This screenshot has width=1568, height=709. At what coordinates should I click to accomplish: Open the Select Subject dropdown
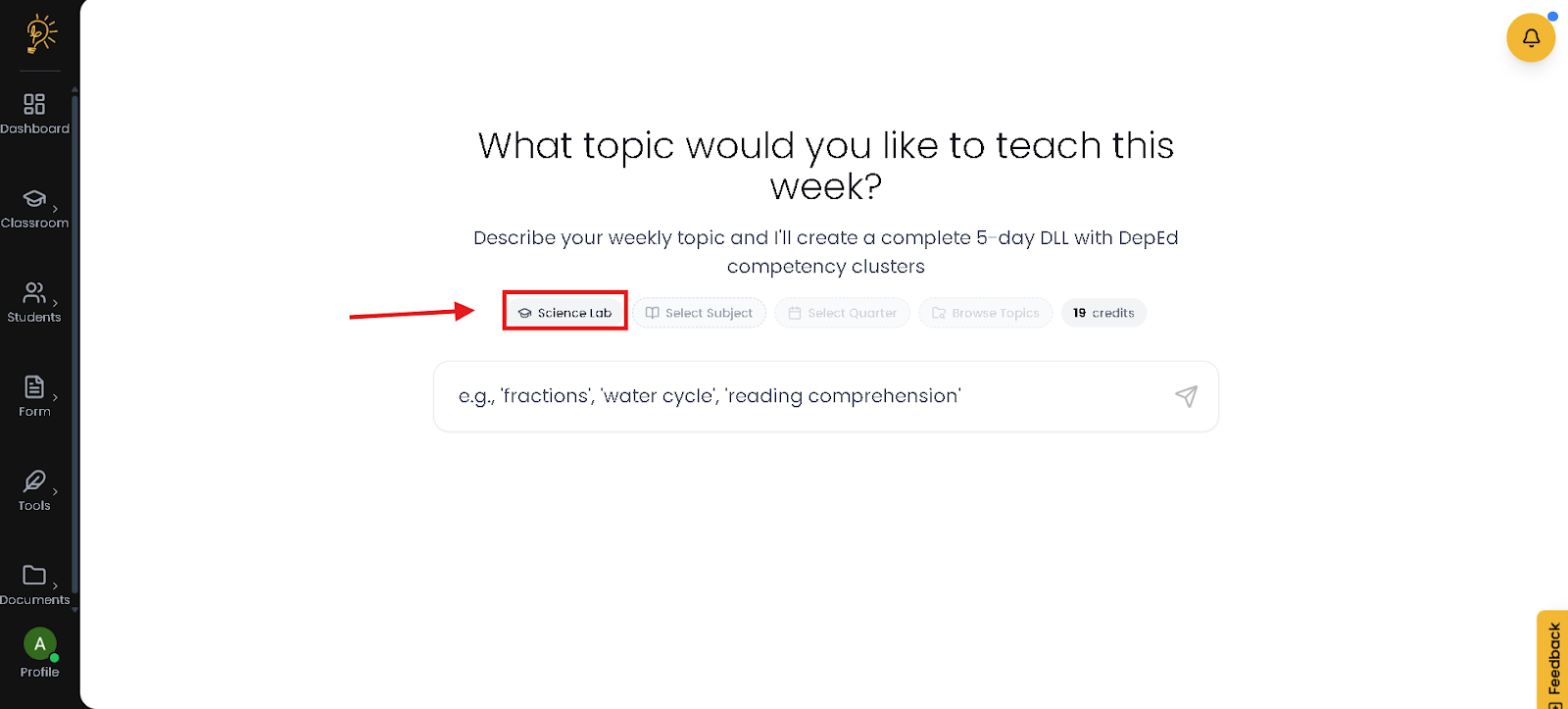[700, 313]
